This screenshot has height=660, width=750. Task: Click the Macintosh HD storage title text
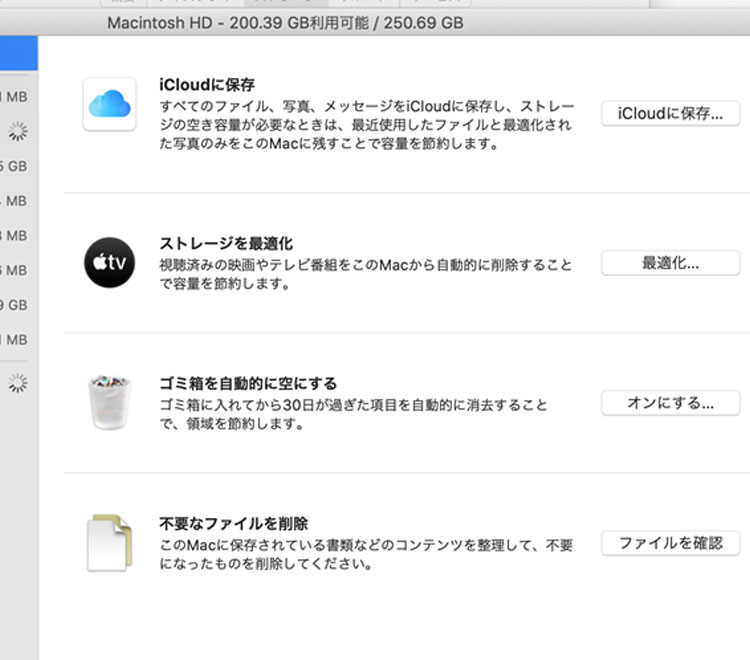(x=285, y=23)
